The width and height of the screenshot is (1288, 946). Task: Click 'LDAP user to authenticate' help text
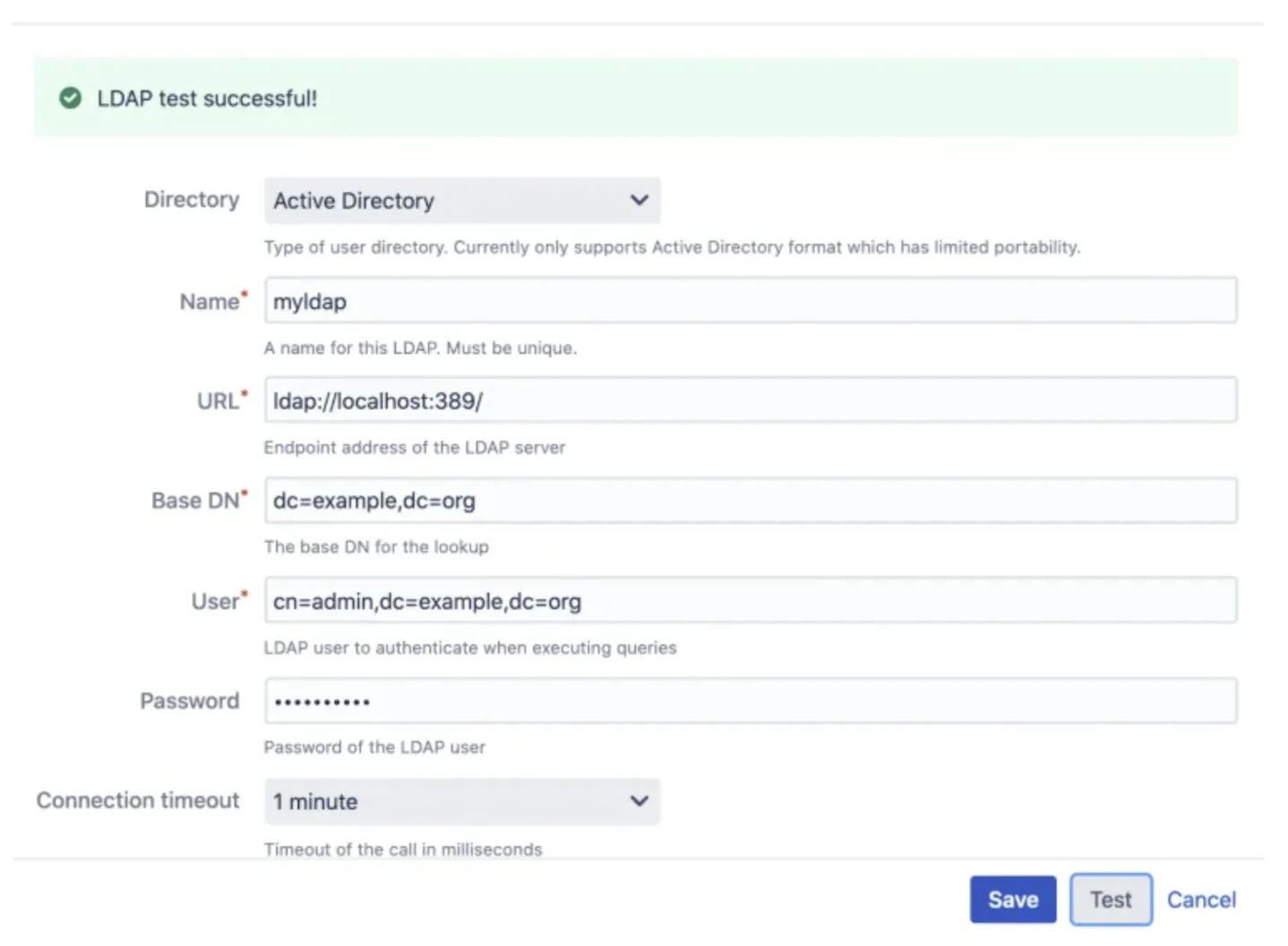pyautogui.click(x=470, y=648)
